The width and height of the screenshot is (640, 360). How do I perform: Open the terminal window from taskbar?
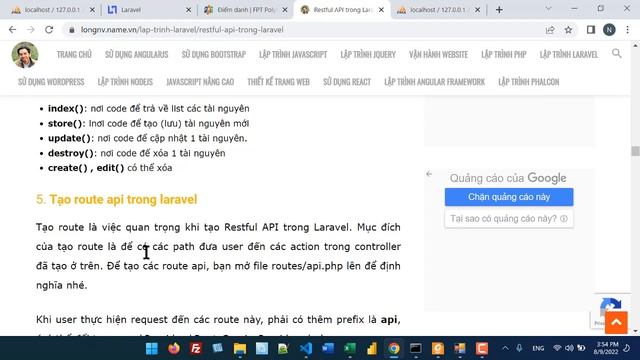pyautogui.click(x=416, y=349)
